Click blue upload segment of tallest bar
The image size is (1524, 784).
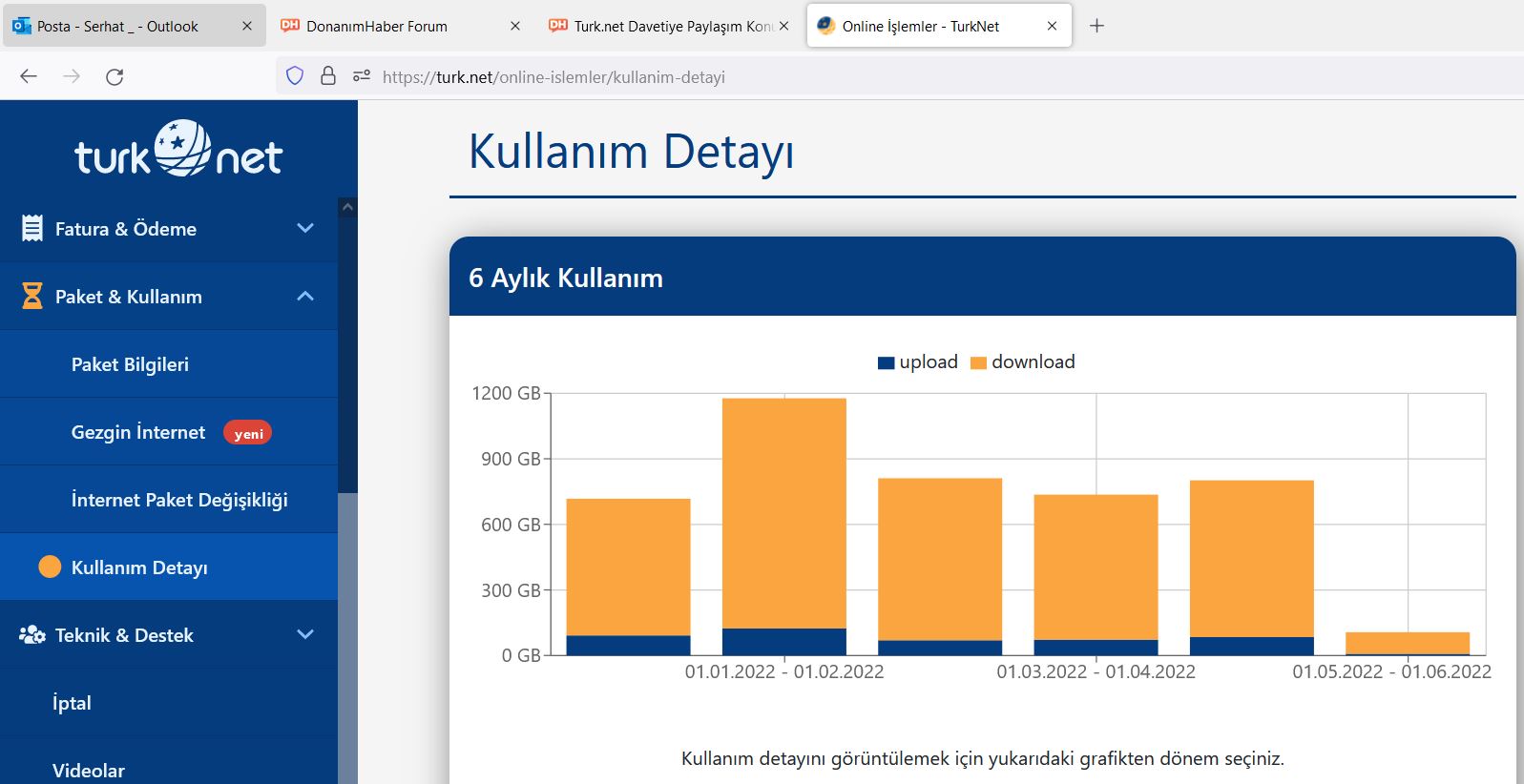[x=784, y=642]
